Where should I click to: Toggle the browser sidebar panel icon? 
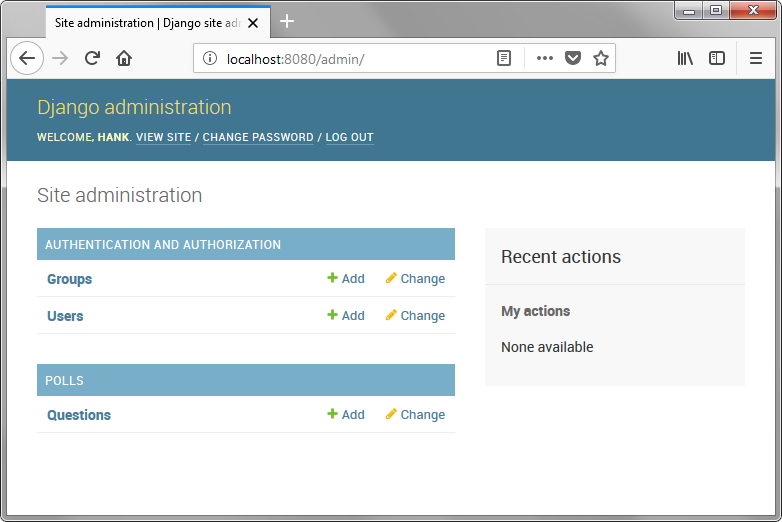(x=717, y=58)
